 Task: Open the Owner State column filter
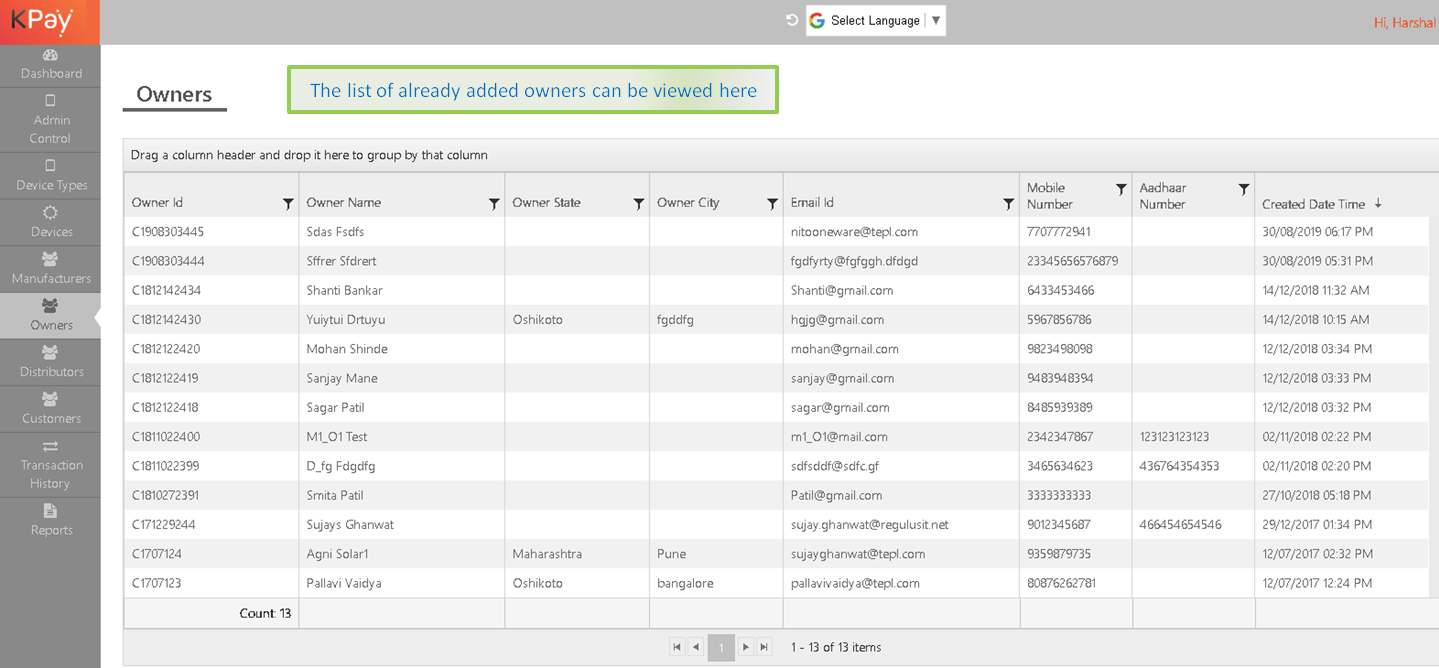pyautogui.click(x=639, y=204)
